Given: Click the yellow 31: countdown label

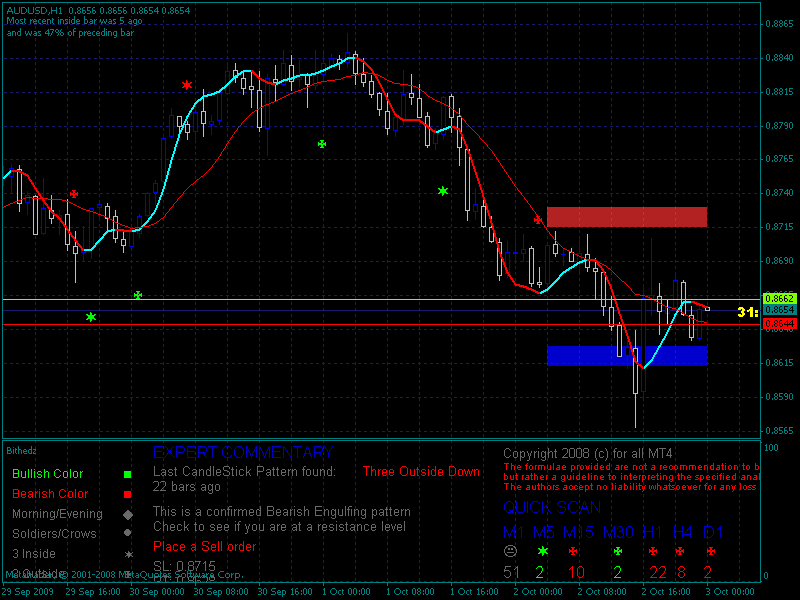Looking at the screenshot, I should 748,312.
